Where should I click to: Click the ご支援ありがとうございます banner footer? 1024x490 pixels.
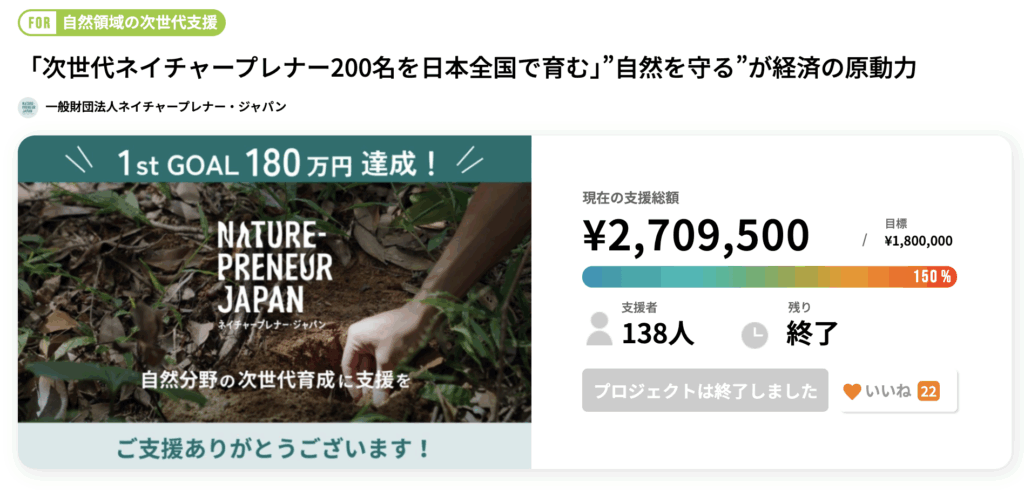[274, 446]
